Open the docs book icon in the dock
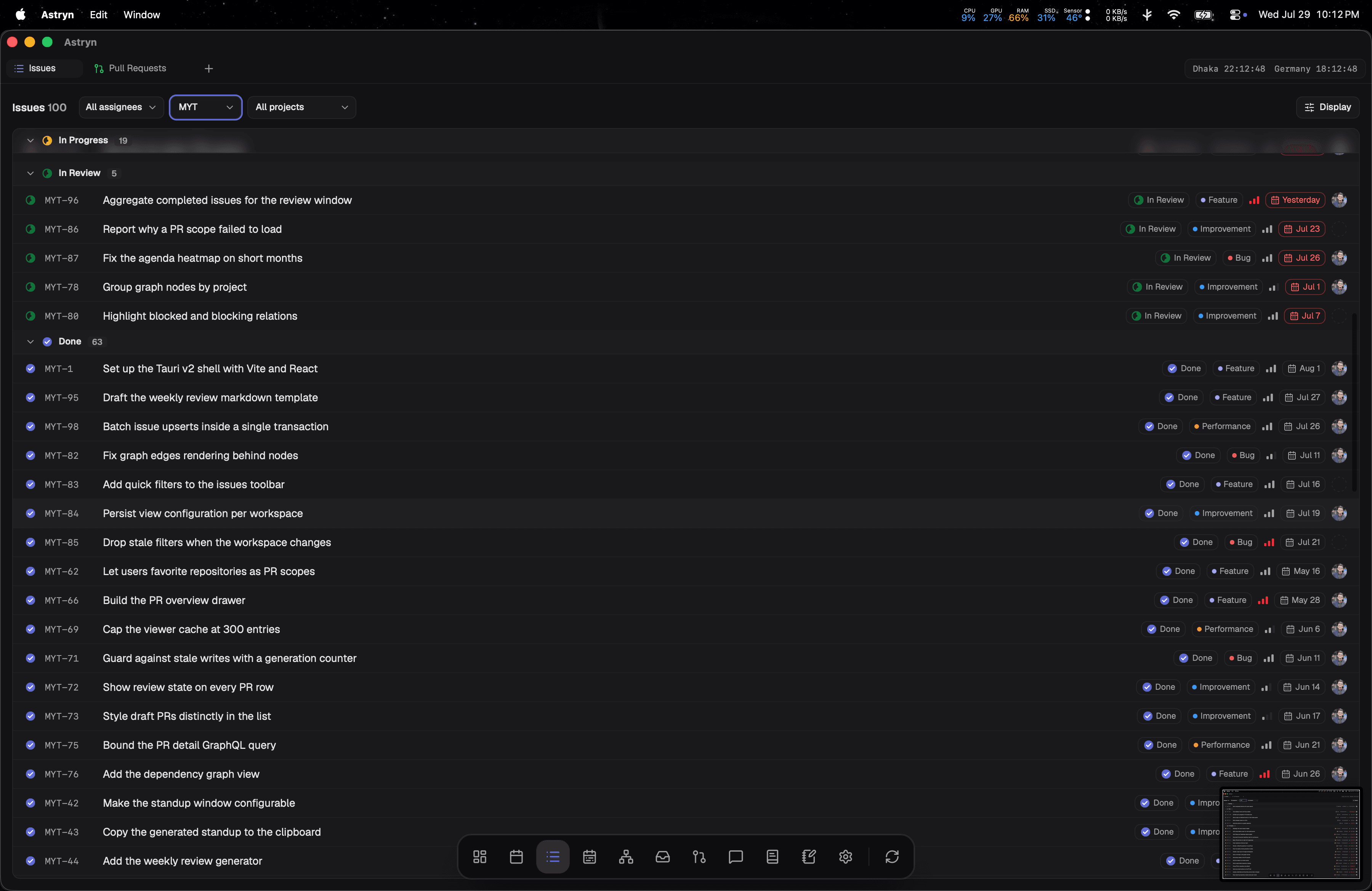Screen dimensions: 1372x891 coord(773,857)
